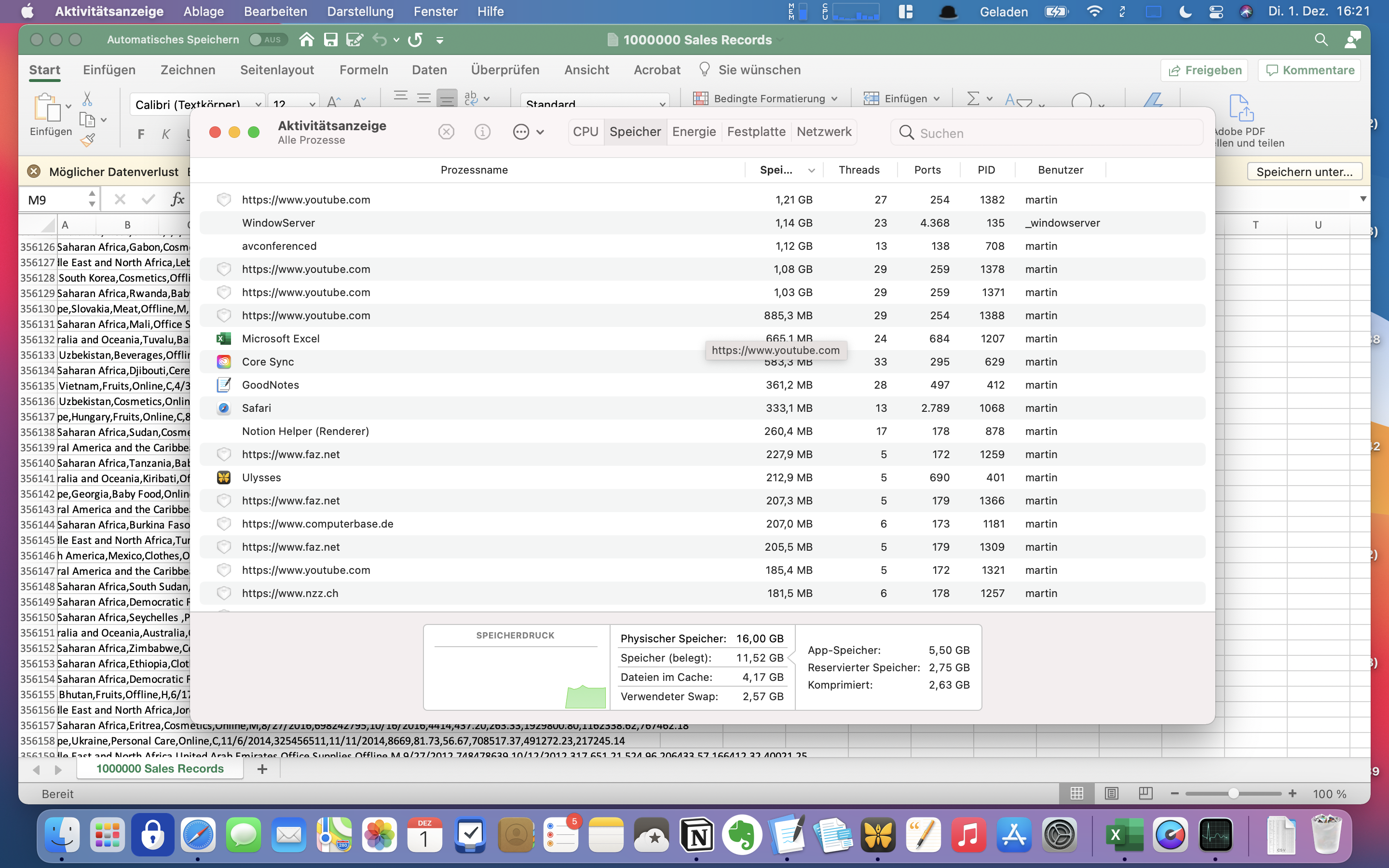
Task: Switch to normal grid view button
Action: 1077,793
